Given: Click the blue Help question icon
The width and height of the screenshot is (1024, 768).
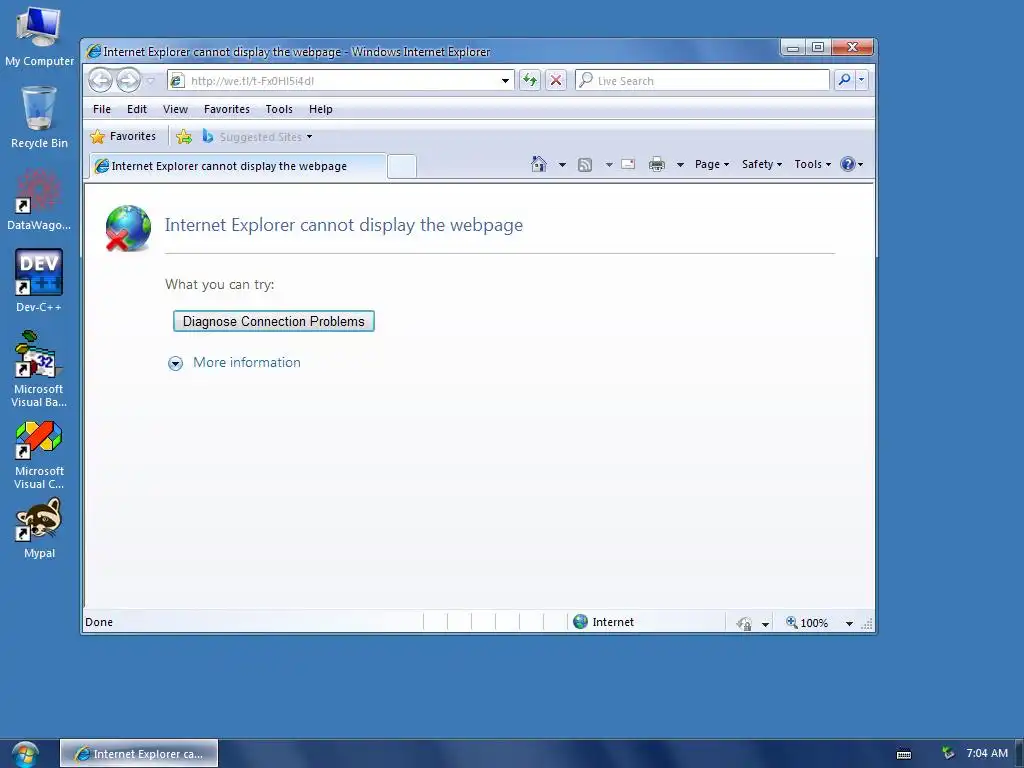Looking at the screenshot, I should point(848,164).
